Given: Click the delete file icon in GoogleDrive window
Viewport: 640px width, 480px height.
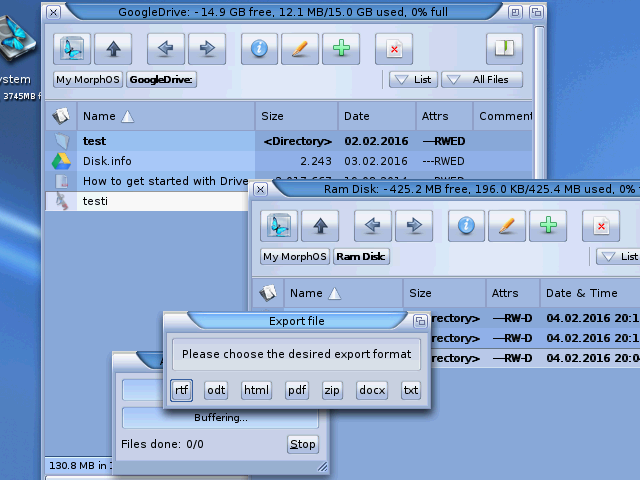Looking at the screenshot, I should (x=394, y=49).
